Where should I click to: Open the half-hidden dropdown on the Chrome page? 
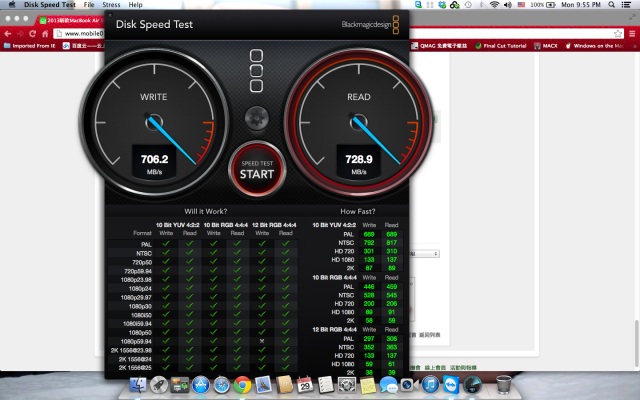pos(424,254)
